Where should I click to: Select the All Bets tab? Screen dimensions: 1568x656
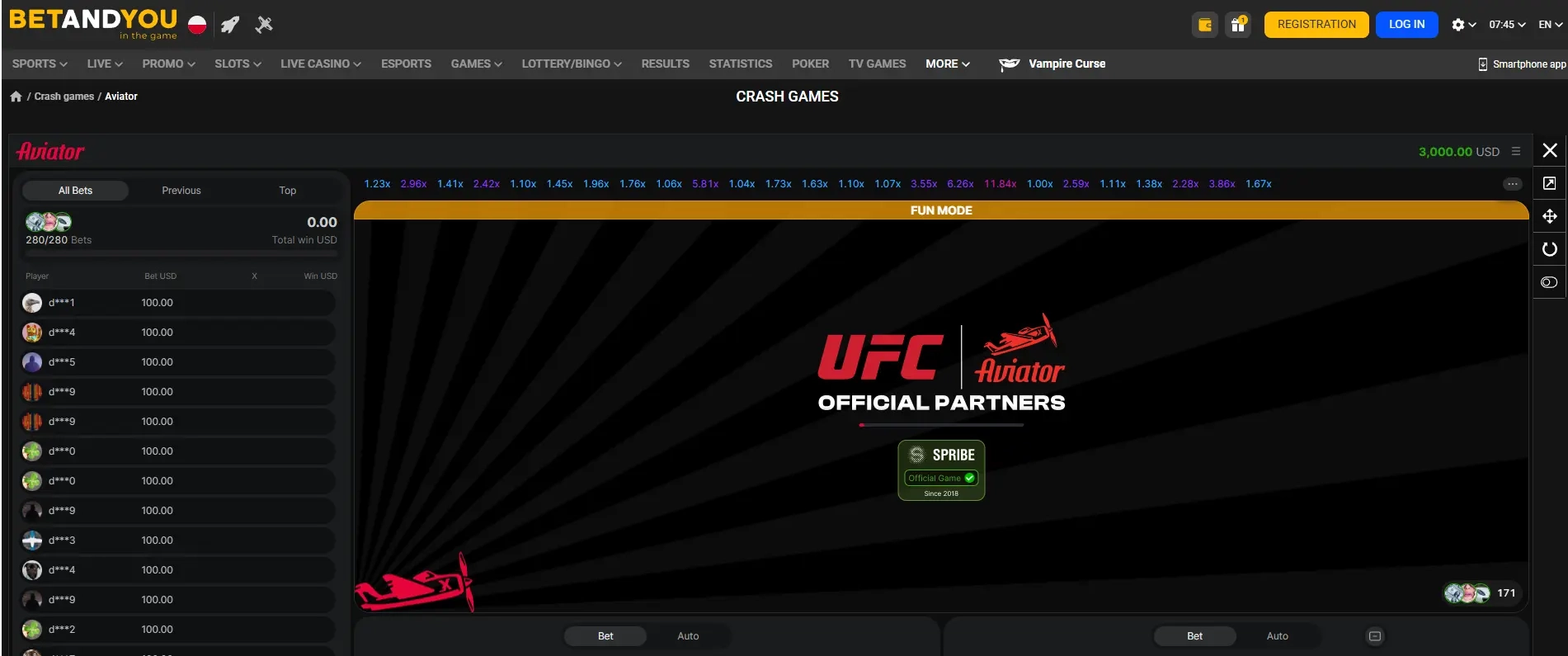pyautogui.click(x=75, y=191)
